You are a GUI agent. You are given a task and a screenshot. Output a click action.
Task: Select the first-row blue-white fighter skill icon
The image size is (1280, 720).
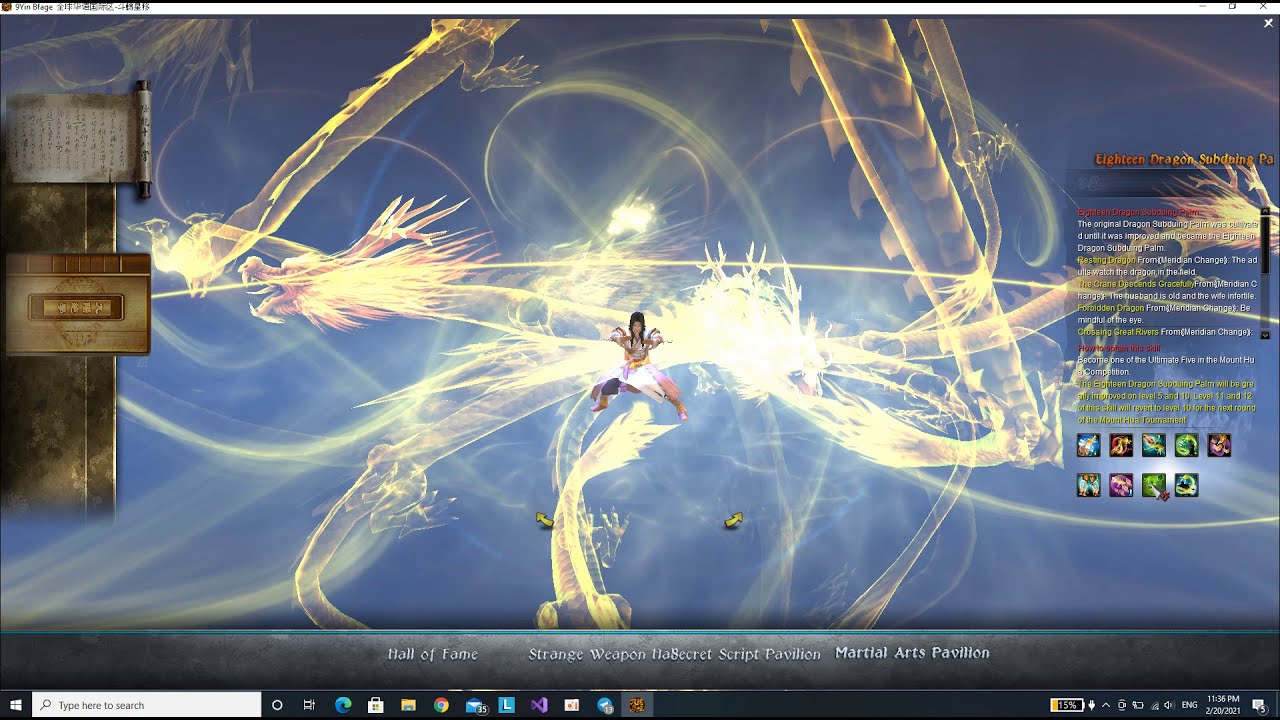[x=1088, y=445]
